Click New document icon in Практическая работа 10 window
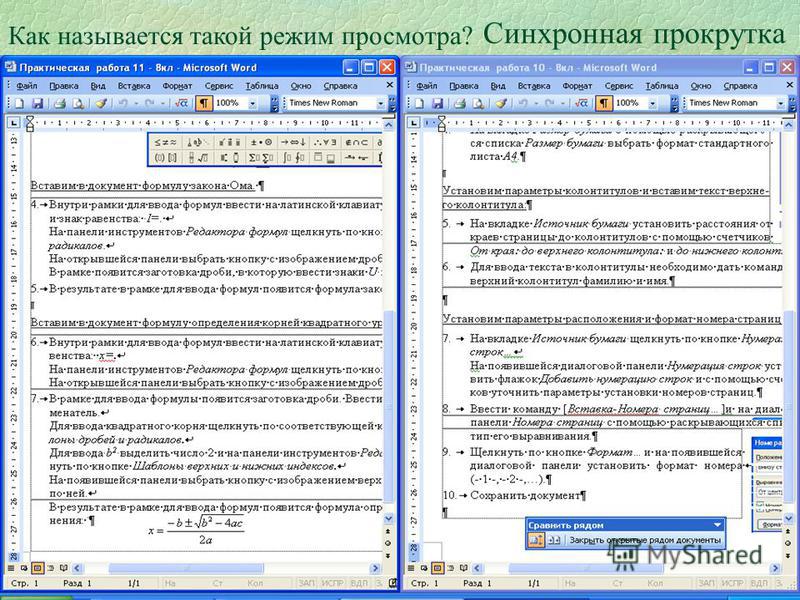 tap(419, 104)
